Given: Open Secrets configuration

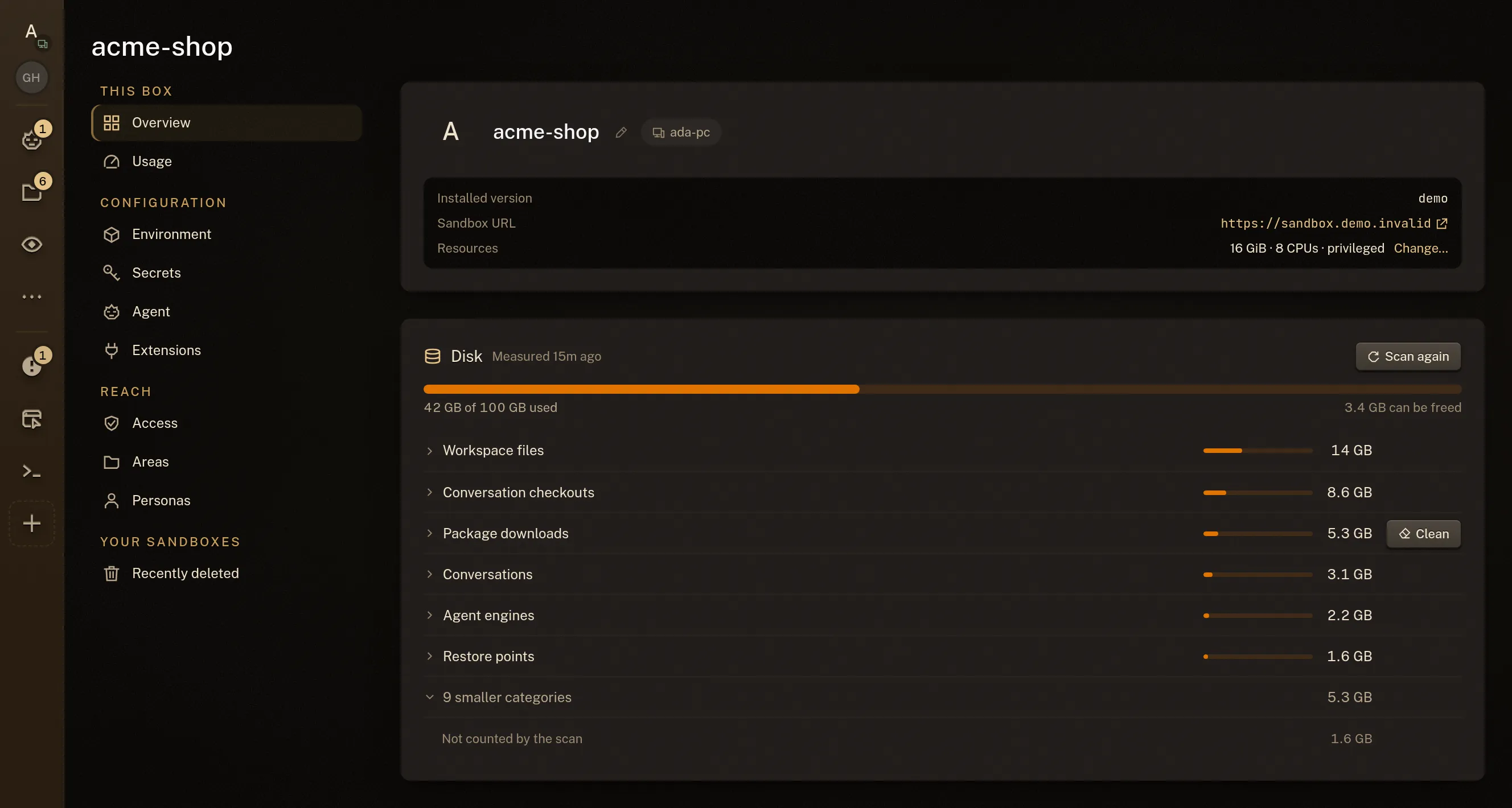Looking at the screenshot, I should click(227, 273).
